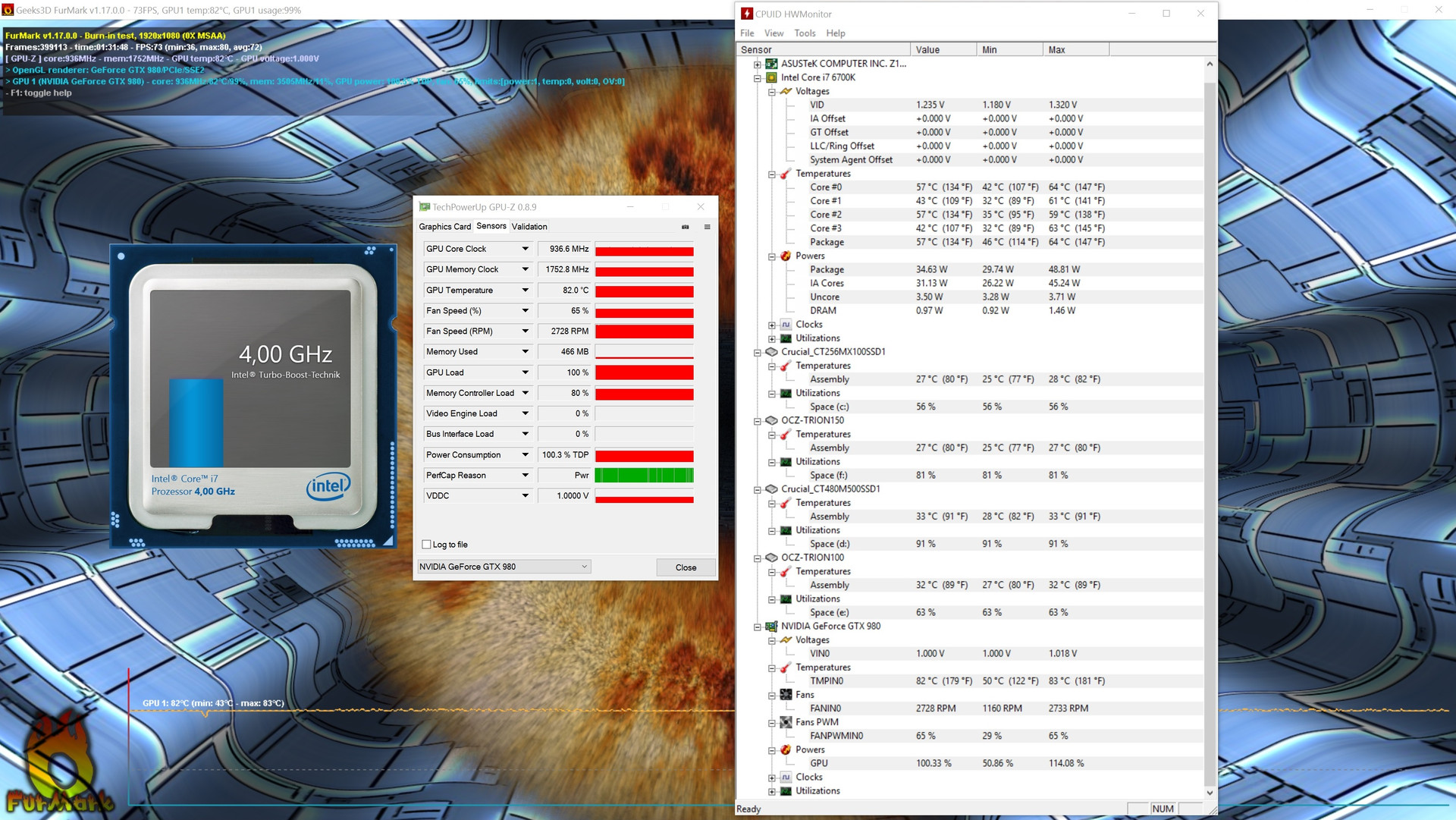This screenshot has height=820, width=1456.
Task: Click the Crucial_CT256MX100SSD1 drive icon
Action: 771,352
